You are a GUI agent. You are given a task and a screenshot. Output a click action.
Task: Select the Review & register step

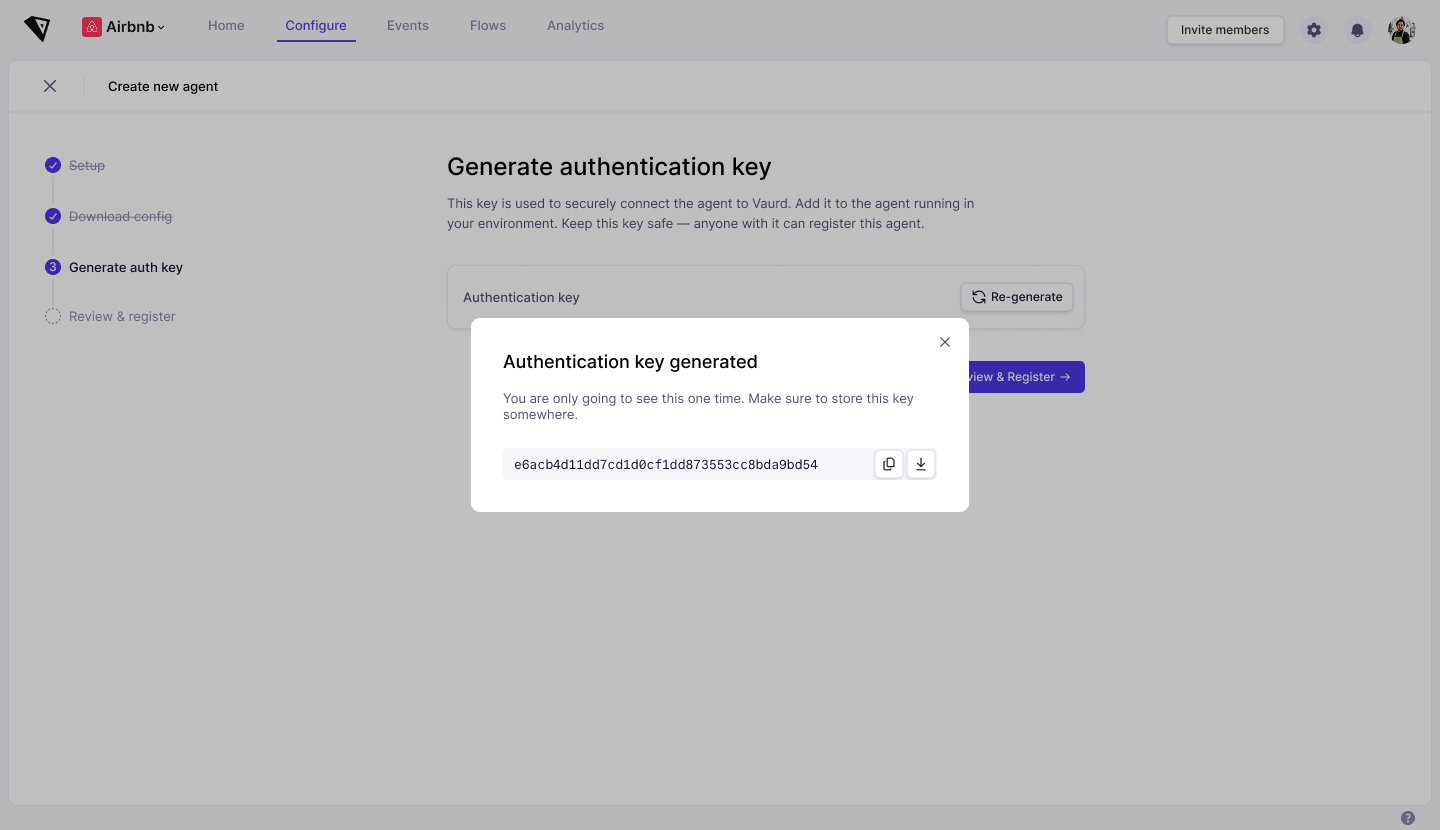(122, 316)
